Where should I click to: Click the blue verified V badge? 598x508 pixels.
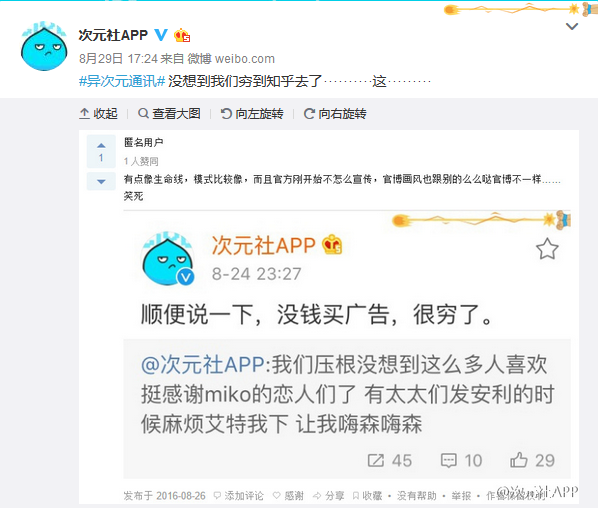(x=161, y=35)
